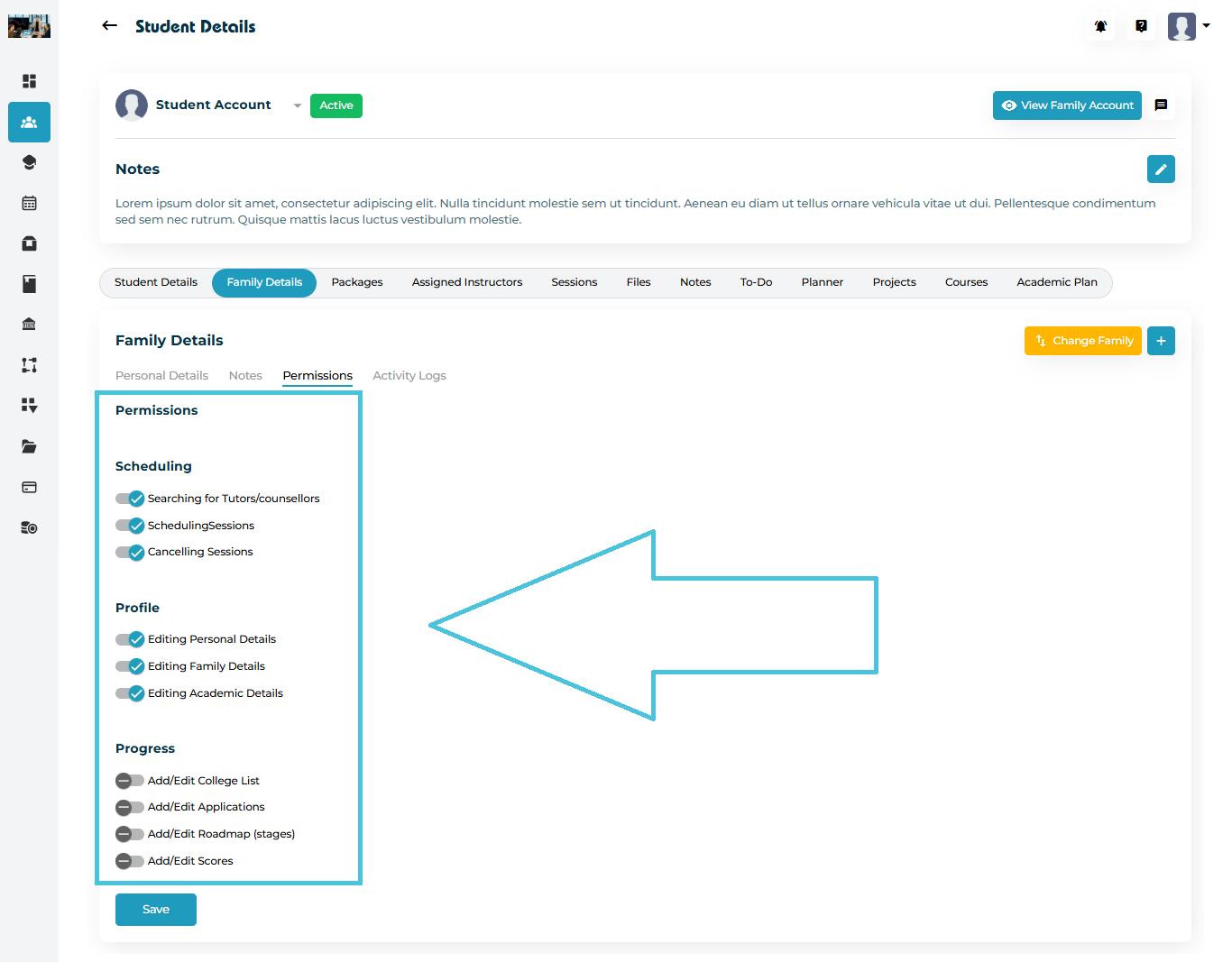This screenshot has height=962, width=1232.
Task: Disable Searching for Tutors/counsellors toggle
Action: [x=130, y=499]
